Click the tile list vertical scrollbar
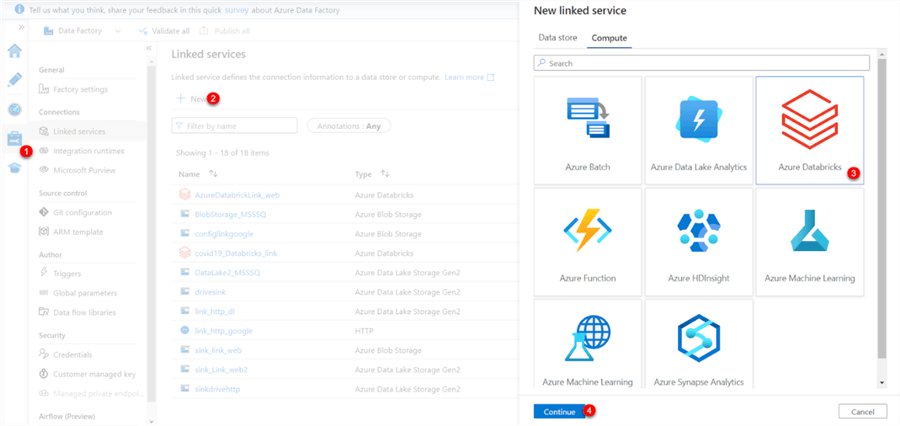The height and width of the screenshot is (426, 900). [x=882, y=207]
